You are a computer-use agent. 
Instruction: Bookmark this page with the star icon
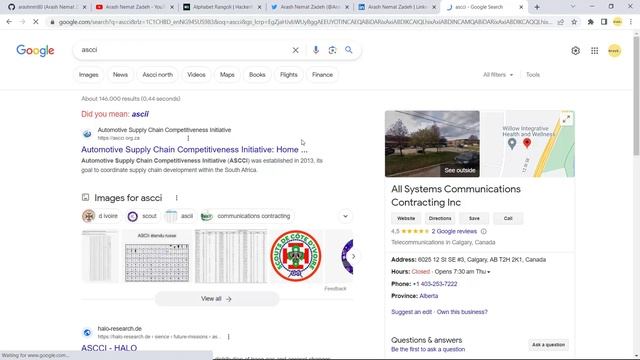pos(574,22)
